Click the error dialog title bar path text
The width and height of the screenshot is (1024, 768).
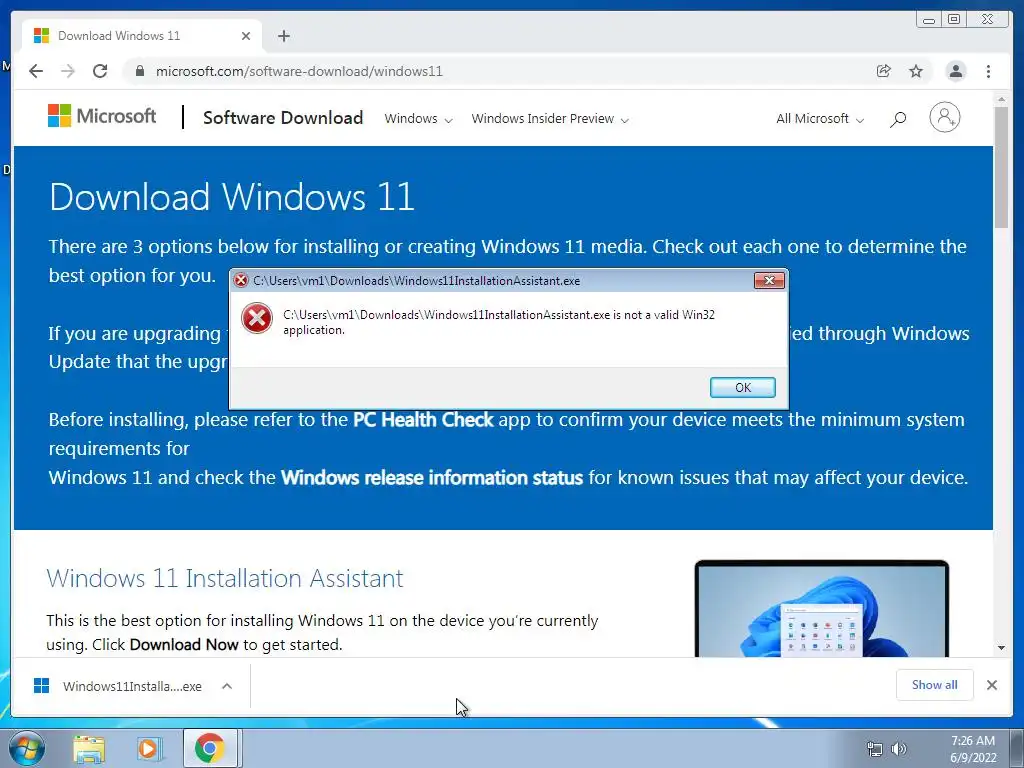tap(417, 281)
